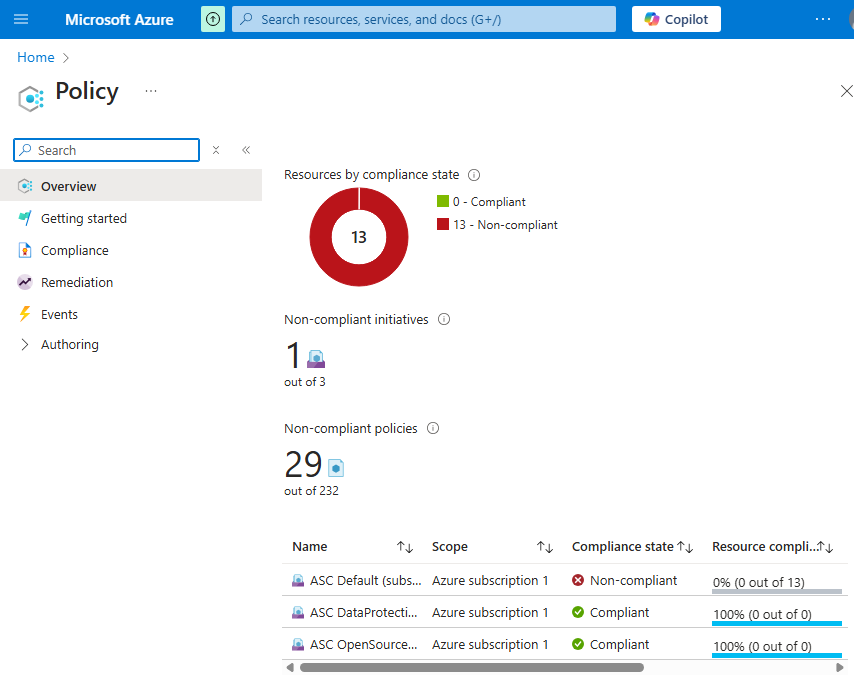Click the horizontal scrollbar thumb

(x=472, y=667)
